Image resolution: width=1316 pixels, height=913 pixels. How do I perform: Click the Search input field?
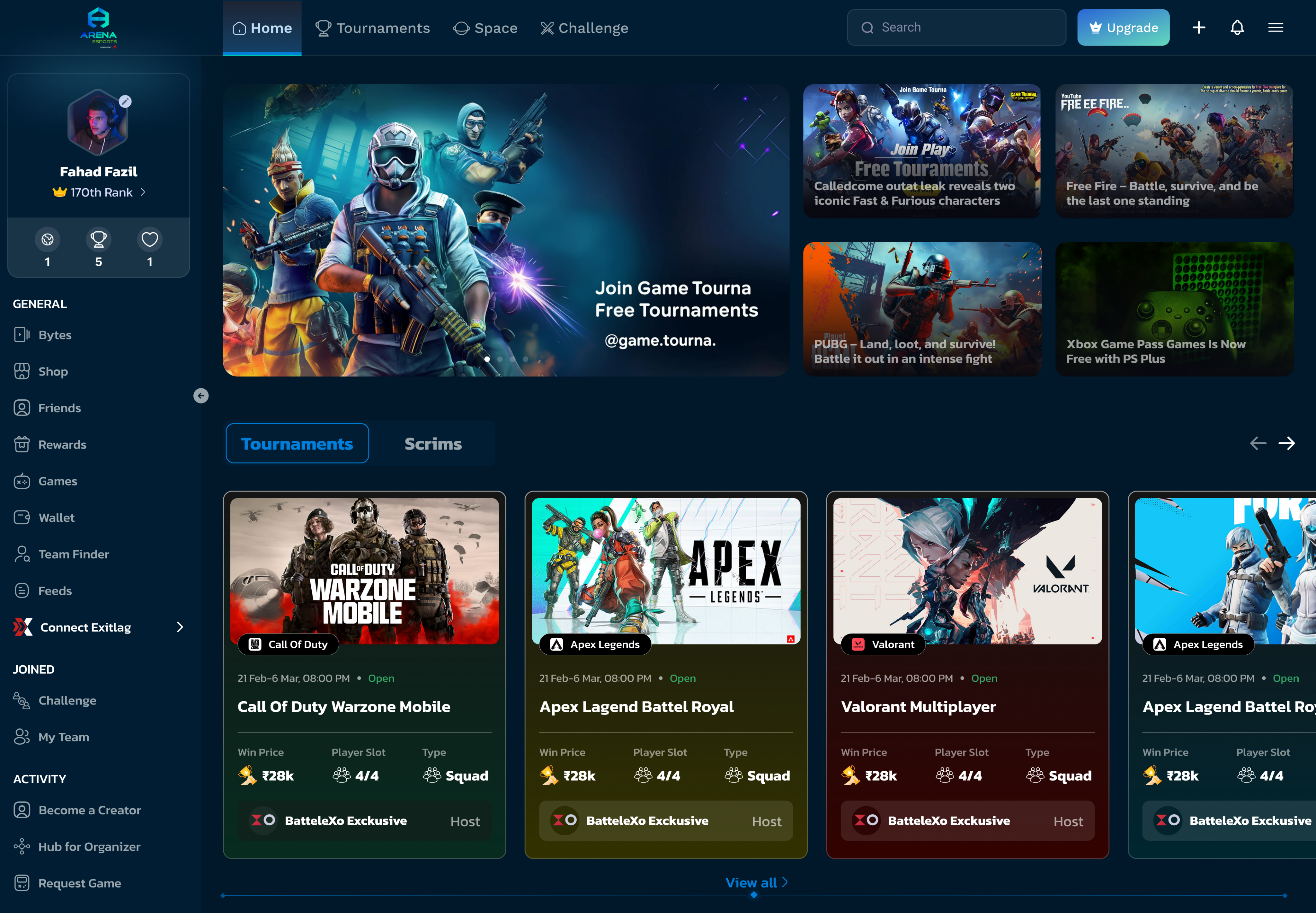pos(956,27)
